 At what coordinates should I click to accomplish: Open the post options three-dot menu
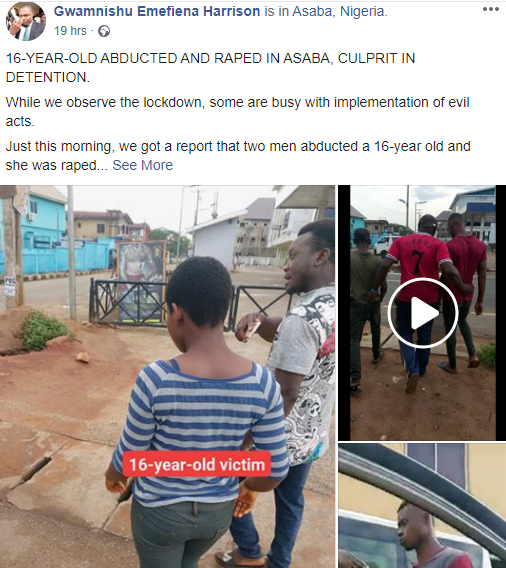click(491, 9)
